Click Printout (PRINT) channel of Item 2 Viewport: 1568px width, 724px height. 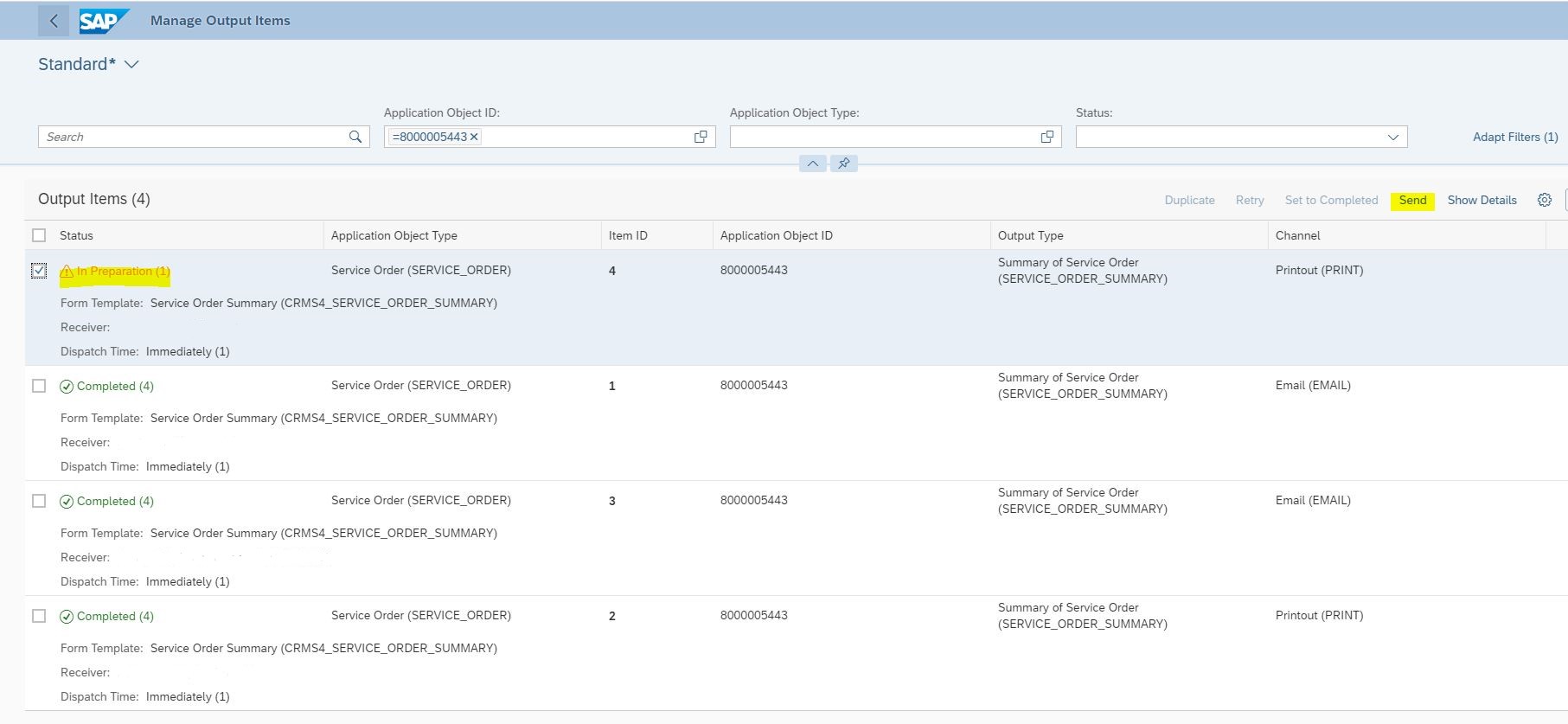coord(1319,616)
